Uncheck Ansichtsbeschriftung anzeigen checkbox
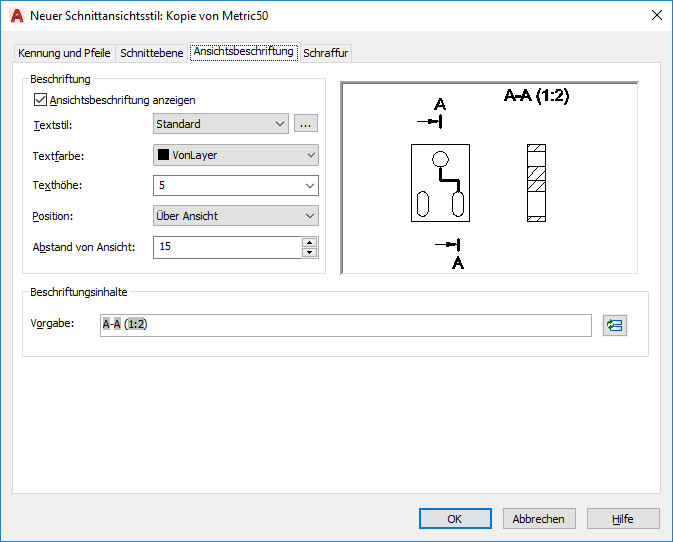This screenshot has height=542, width=673. click(x=40, y=100)
